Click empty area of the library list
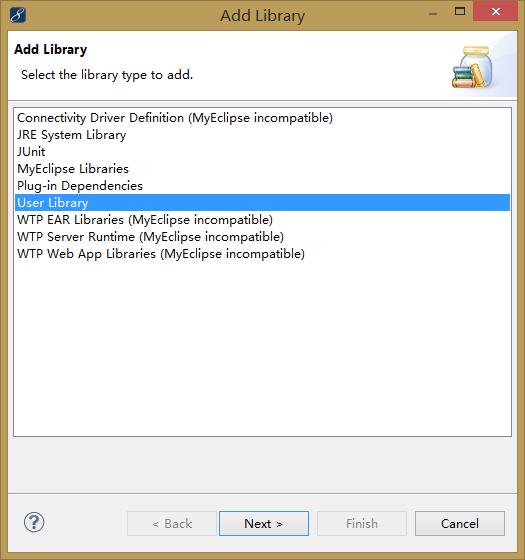The image size is (525, 560). 262,346
